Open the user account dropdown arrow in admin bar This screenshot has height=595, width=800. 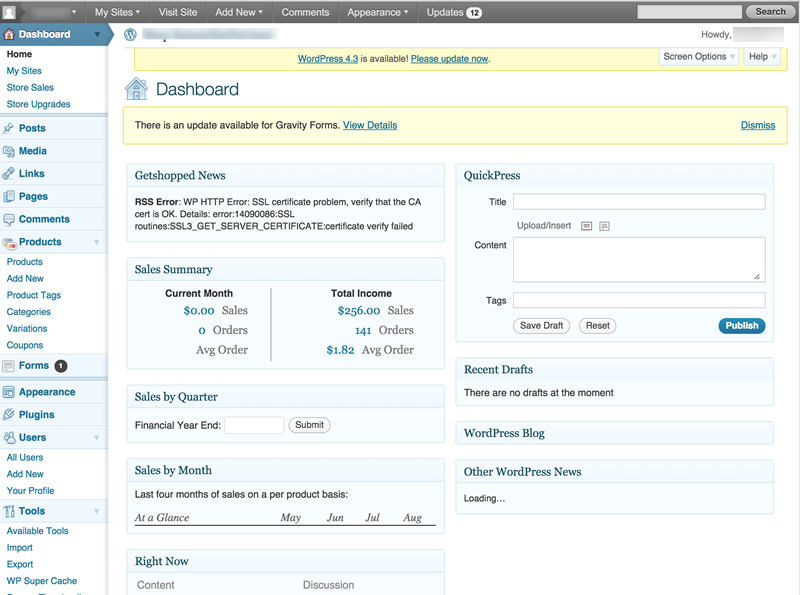(74, 12)
